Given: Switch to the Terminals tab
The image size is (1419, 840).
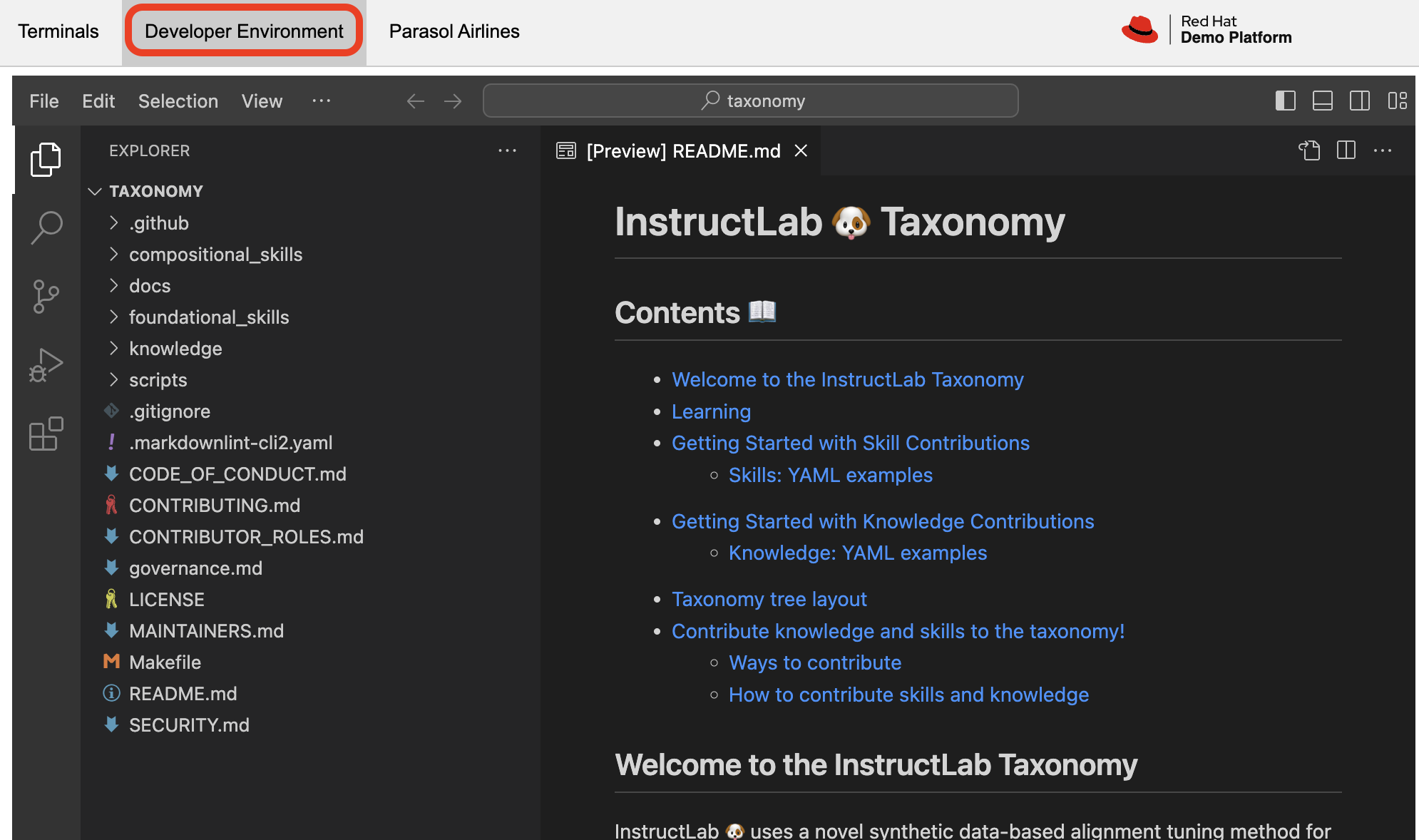Looking at the screenshot, I should click(x=58, y=31).
